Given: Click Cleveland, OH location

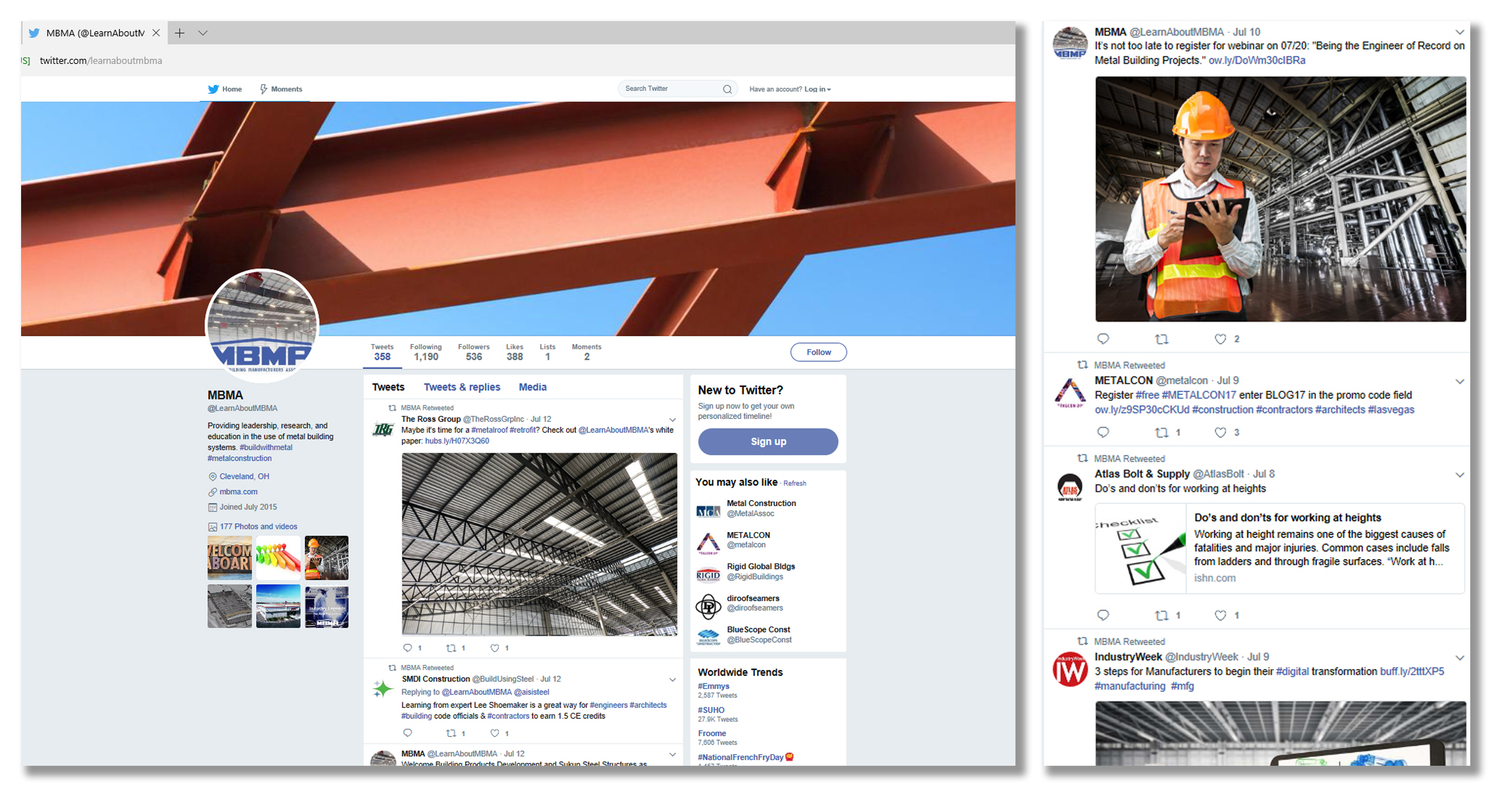Looking at the screenshot, I should [x=244, y=477].
